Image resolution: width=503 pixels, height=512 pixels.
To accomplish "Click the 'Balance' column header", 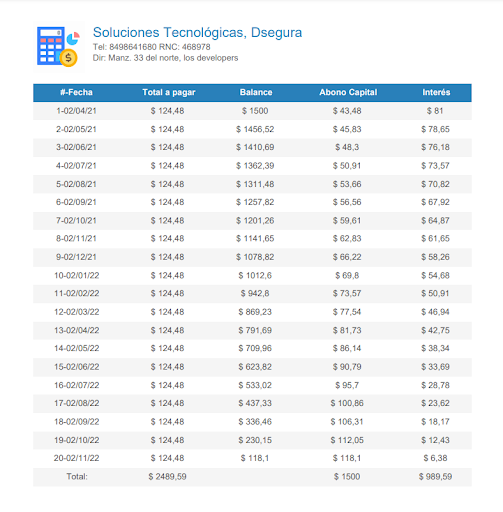I will click(256, 92).
